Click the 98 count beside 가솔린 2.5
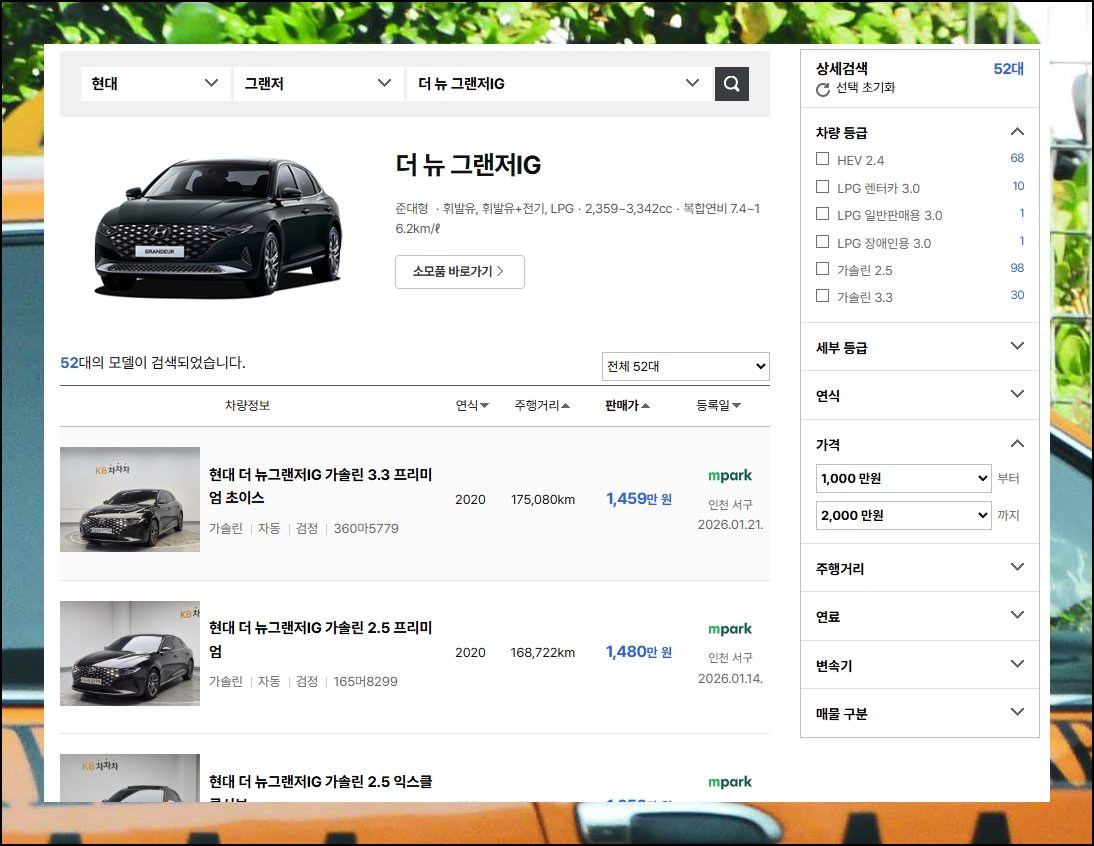The image size is (1094, 846). [x=1017, y=268]
